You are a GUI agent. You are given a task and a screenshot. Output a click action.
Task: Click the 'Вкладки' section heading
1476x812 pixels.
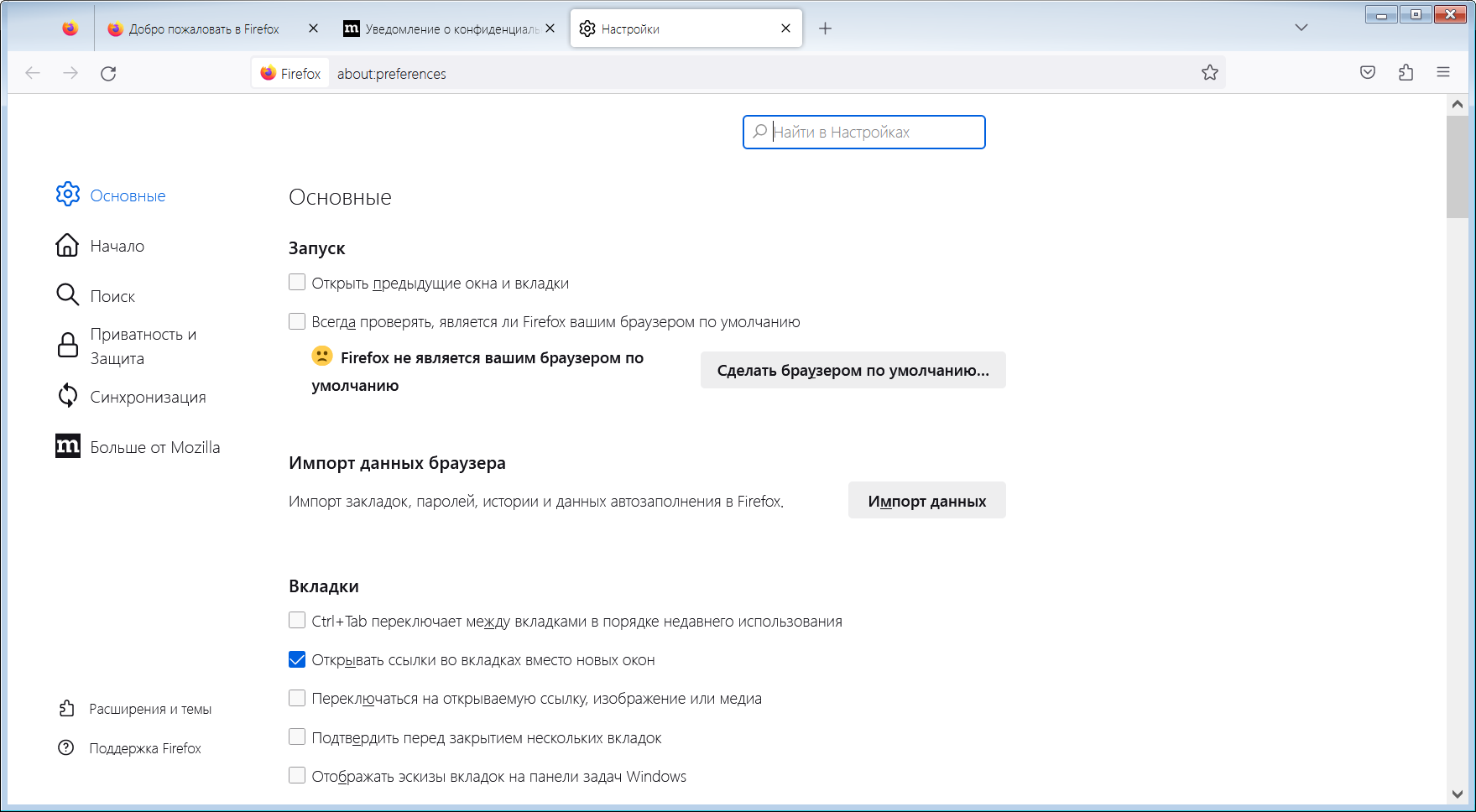[x=324, y=586]
